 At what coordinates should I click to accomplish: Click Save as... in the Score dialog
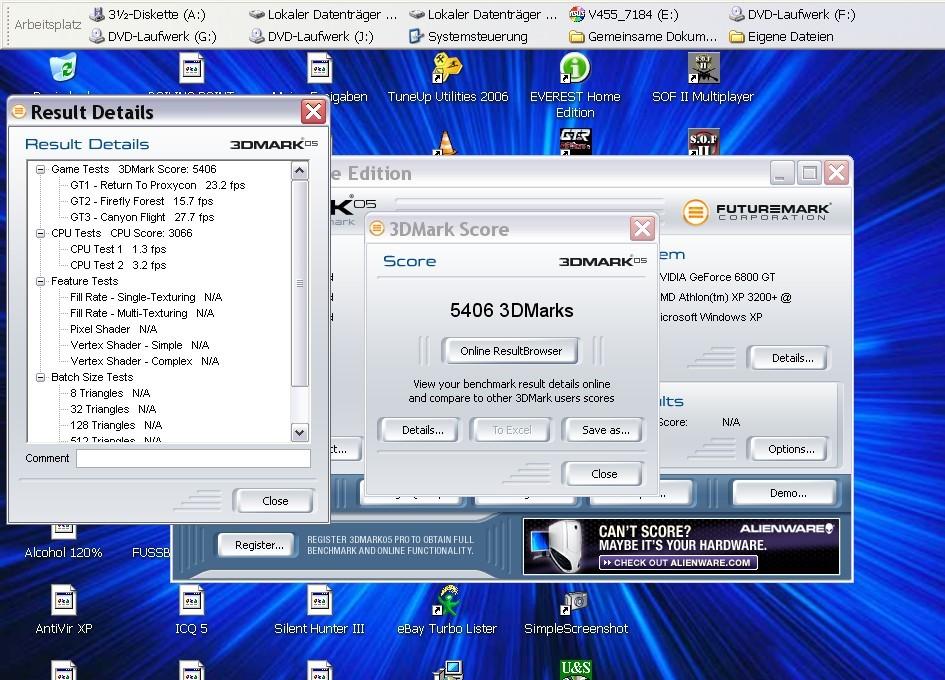(x=605, y=430)
